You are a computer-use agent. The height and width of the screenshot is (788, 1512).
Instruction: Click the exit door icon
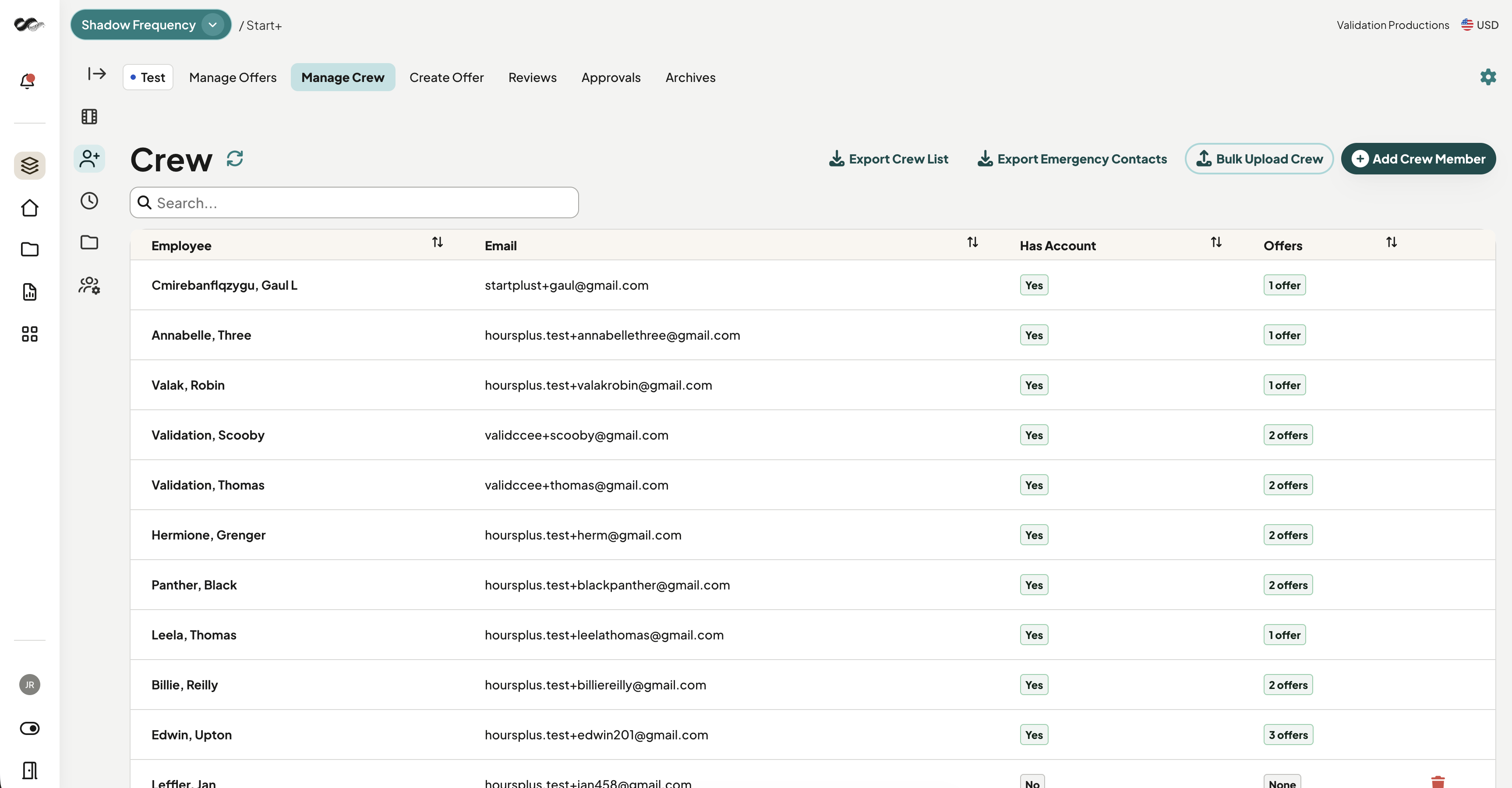coord(29,770)
